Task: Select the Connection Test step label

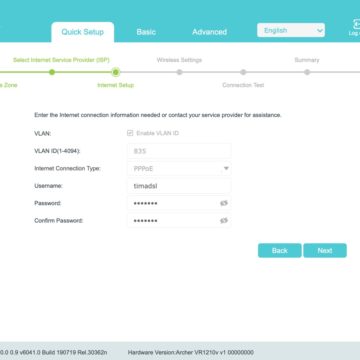Action: 243,85
